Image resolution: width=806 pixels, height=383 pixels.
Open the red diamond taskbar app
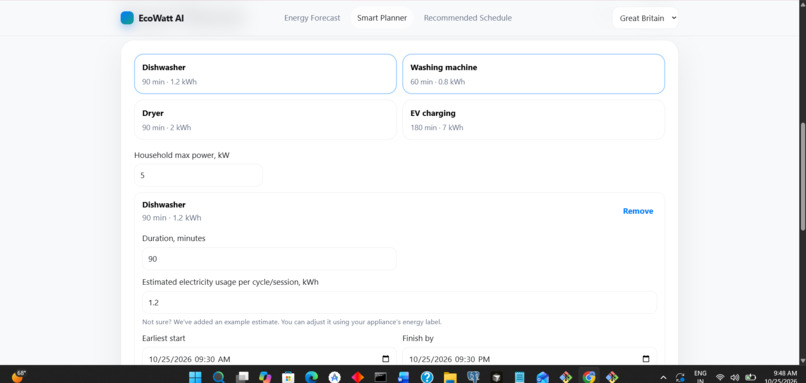pyautogui.click(x=357, y=377)
